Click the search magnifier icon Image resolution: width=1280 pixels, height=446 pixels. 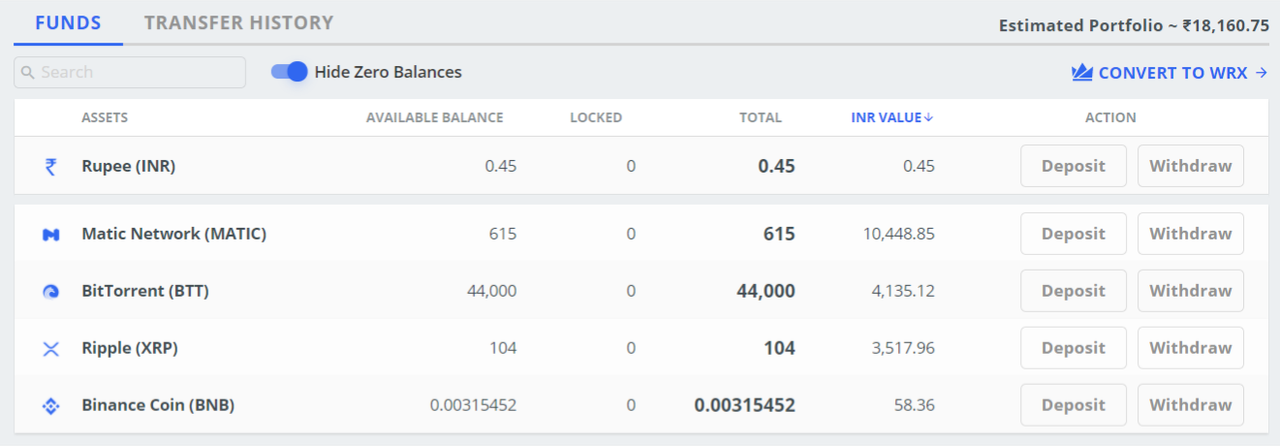(x=28, y=73)
